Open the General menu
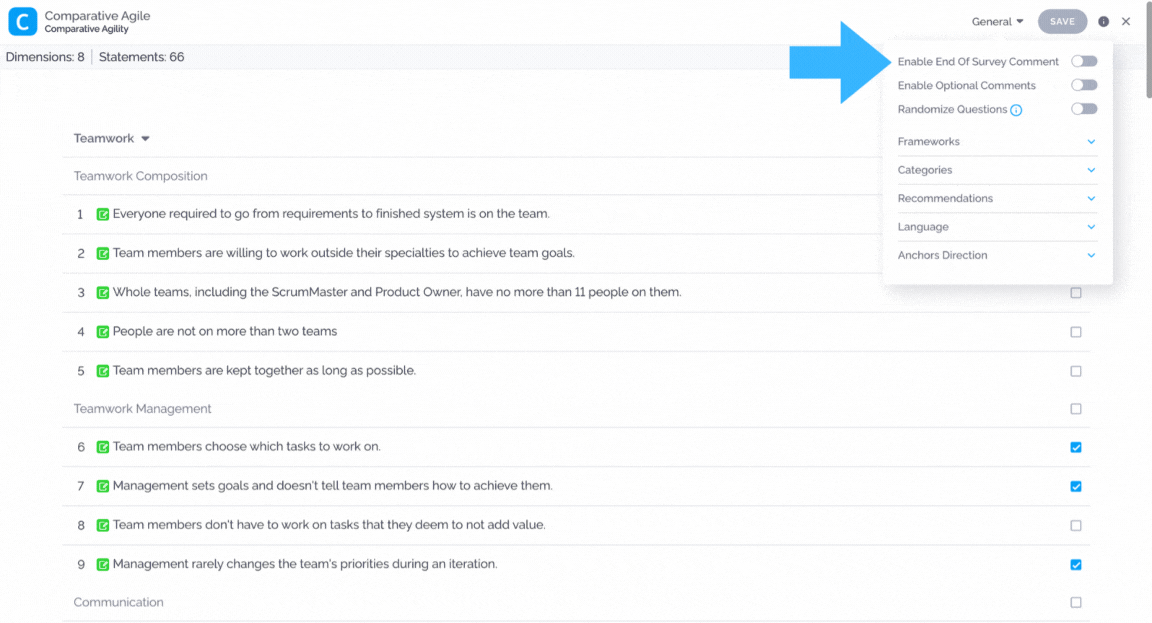The height and width of the screenshot is (623, 1152). coord(997,21)
